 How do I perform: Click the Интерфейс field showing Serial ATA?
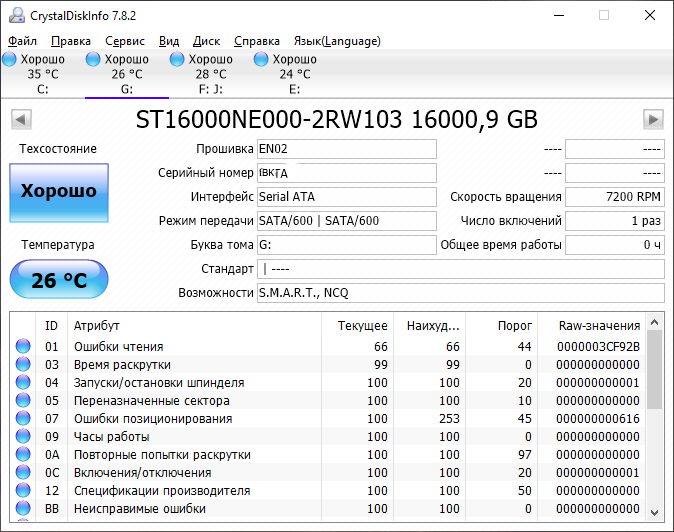click(347, 197)
